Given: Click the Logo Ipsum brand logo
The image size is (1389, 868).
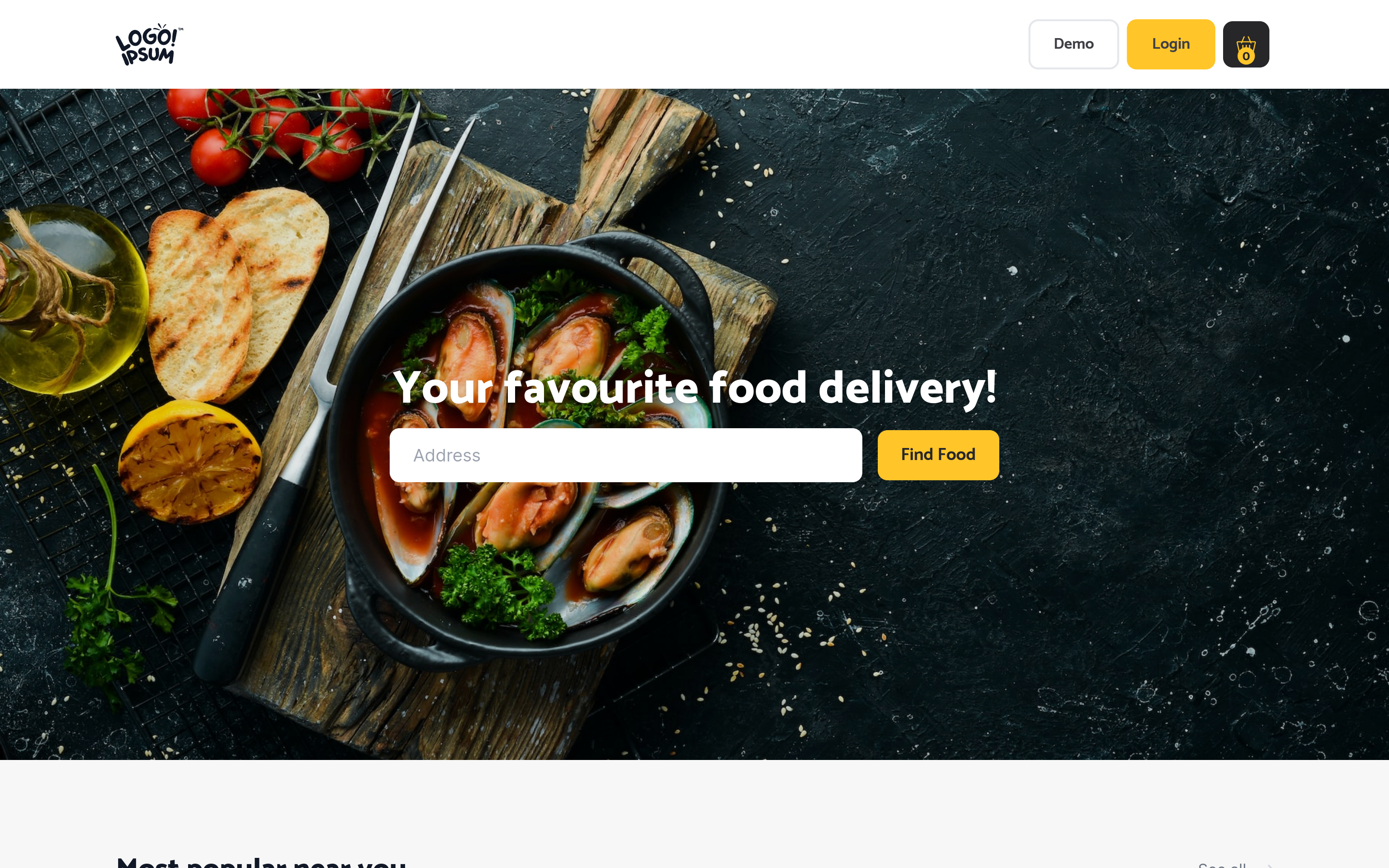Looking at the screenshot, I should [x=149, y=44].
